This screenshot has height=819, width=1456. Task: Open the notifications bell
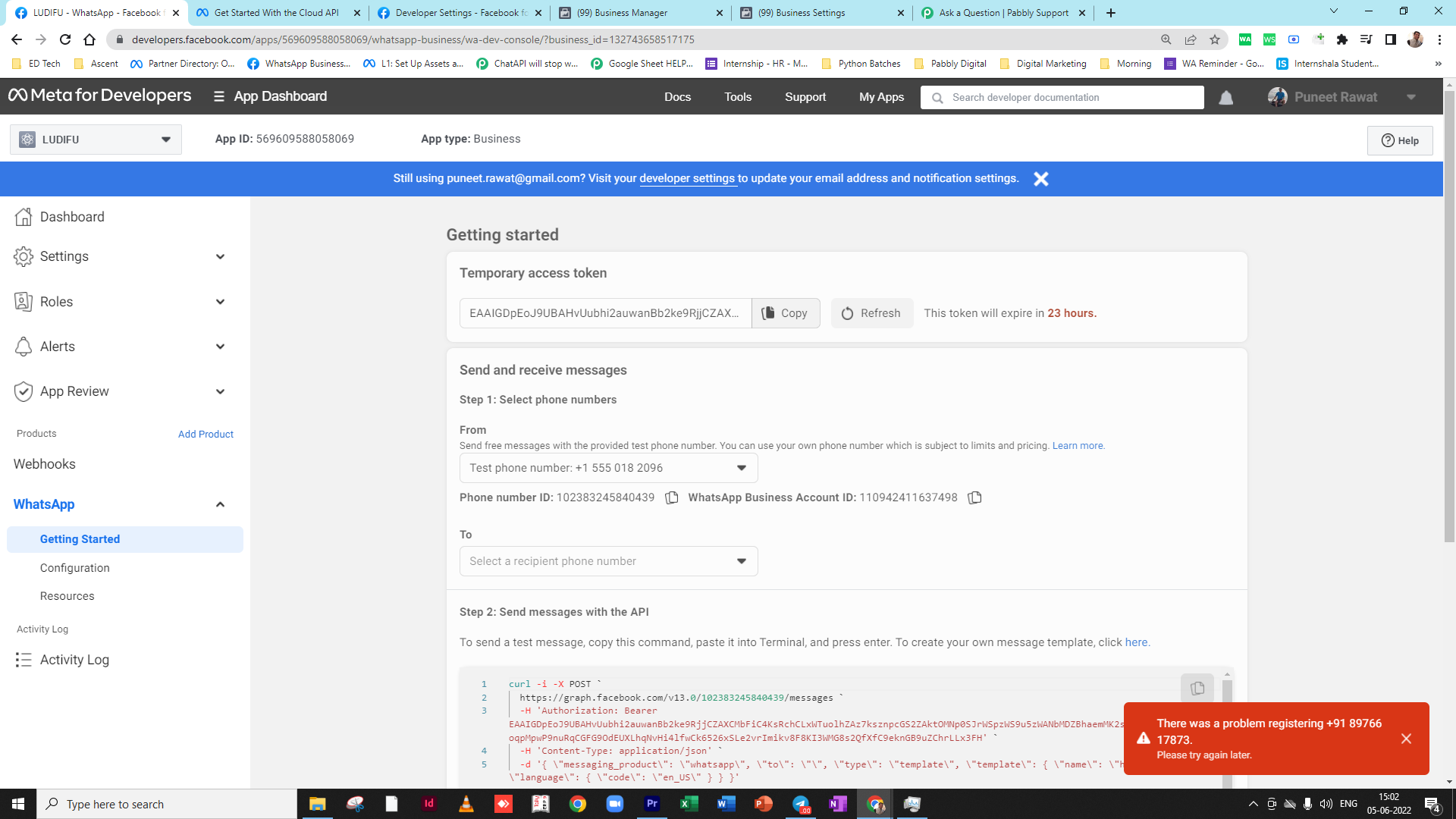pyautogui.click(x=1225, y=98)
